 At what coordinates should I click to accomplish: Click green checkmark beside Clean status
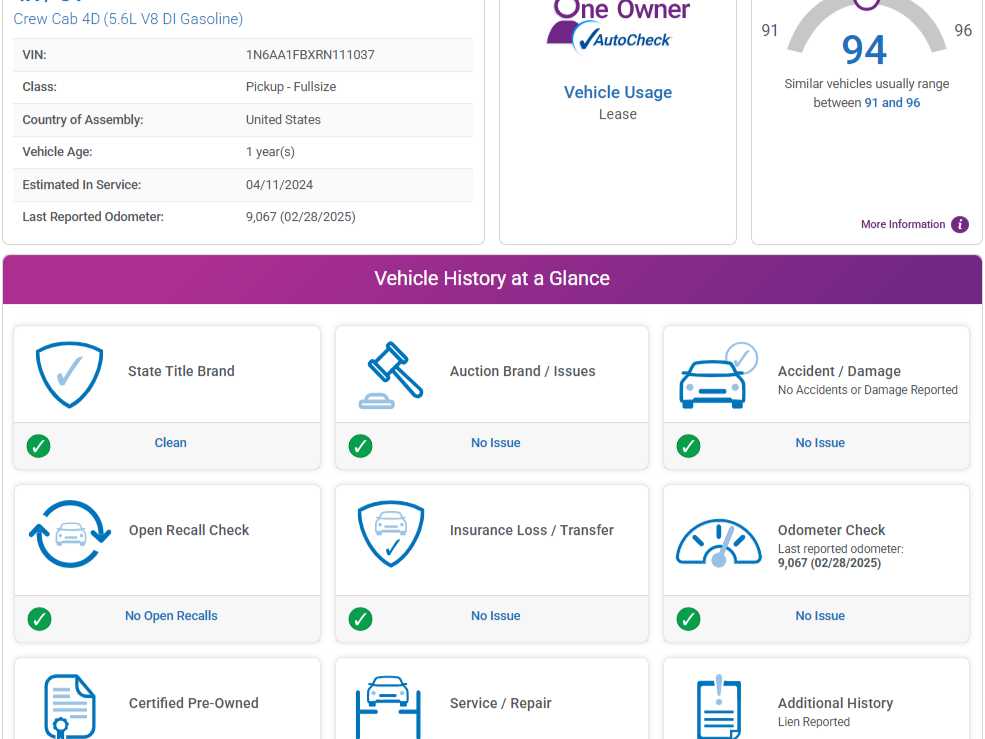point(39,446)
